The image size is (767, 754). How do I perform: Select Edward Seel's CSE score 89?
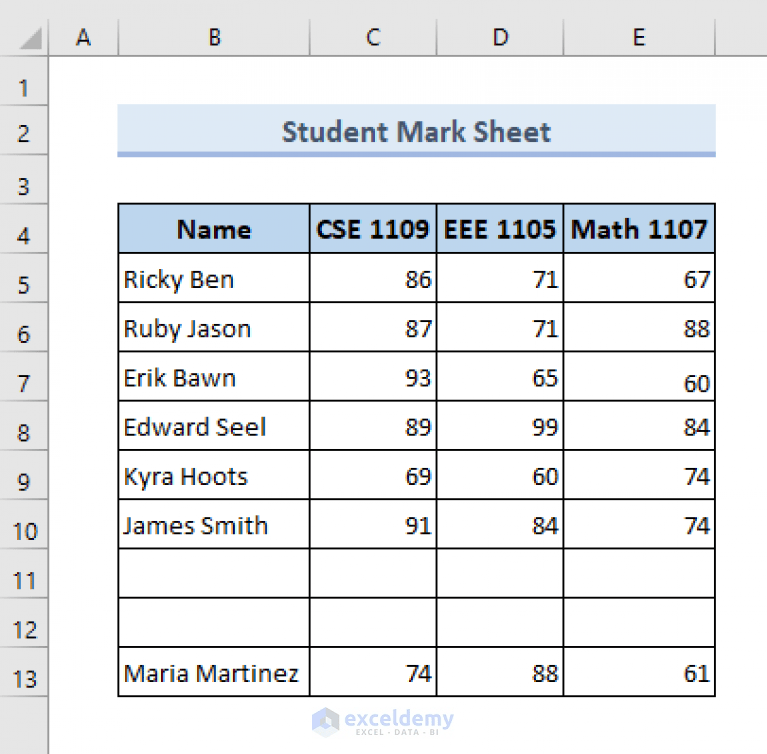point(373,426)
